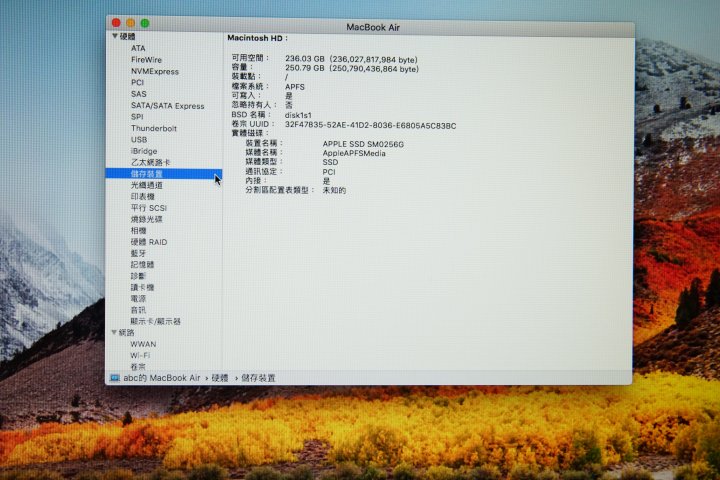This screenshot has width=720, height=480.
Task: Collapse the 硬體 hardware section triangle
Action: (x=115, y=36)
